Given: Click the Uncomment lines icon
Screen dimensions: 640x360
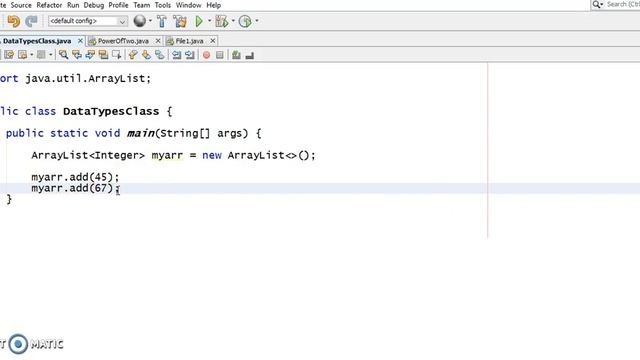Looking at the screenshot, I should coord(249,55).
